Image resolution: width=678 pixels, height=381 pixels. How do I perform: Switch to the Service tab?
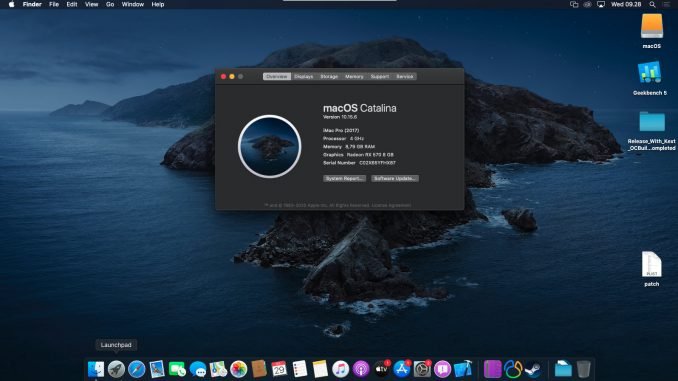coord(405,77)
